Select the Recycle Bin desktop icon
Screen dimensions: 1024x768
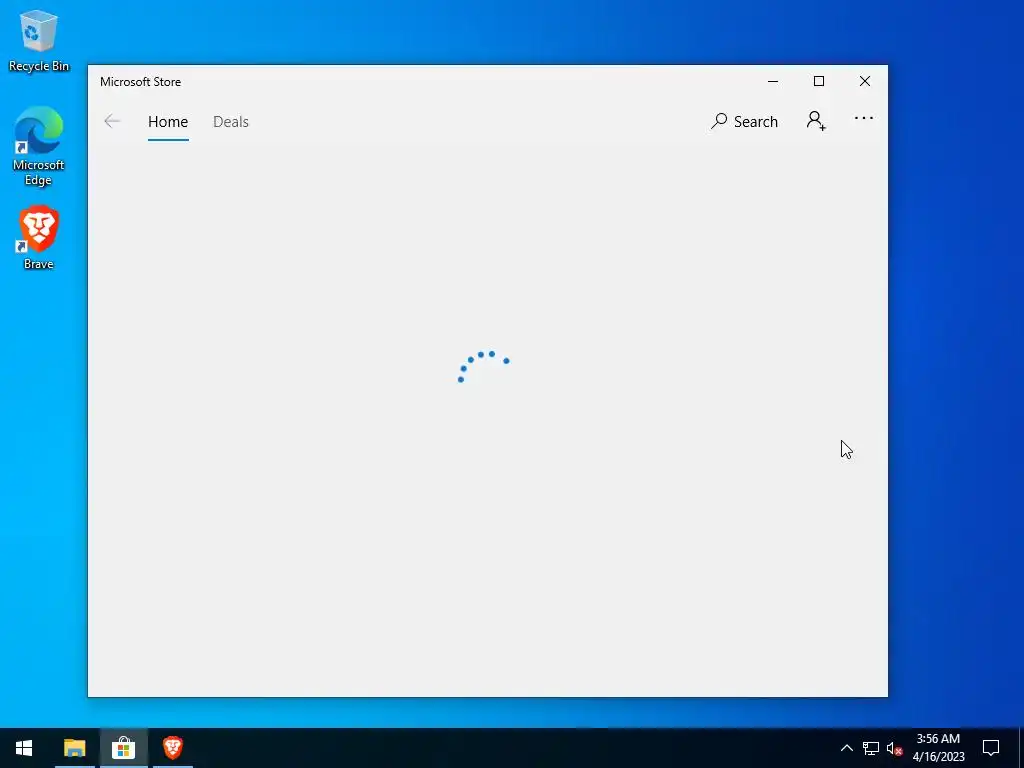39,40
